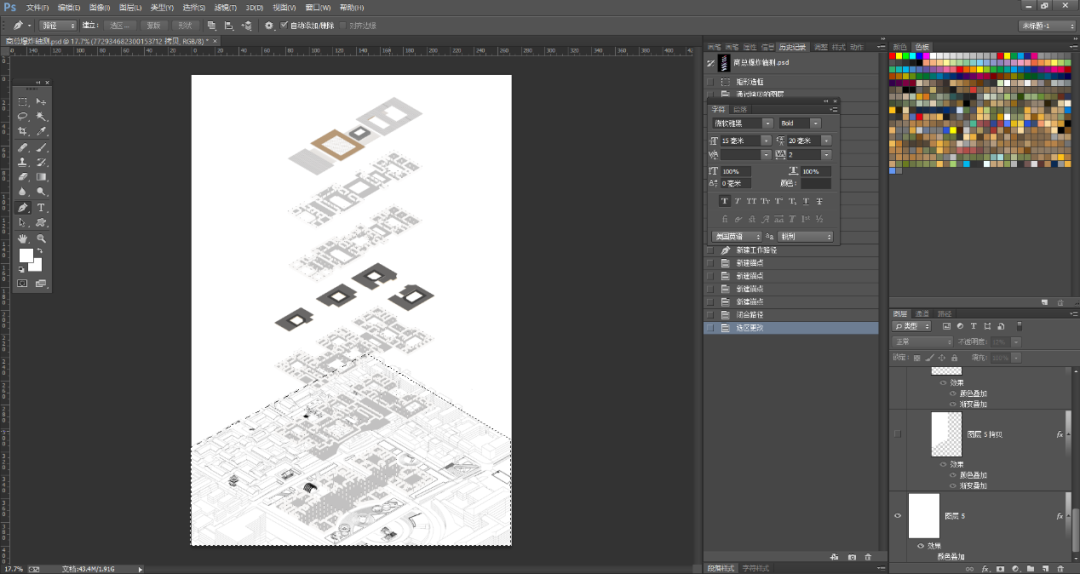The width and height of the screenshot is (1080, 574).
Task: Open the Character panel 颜色 swatch
Action: pyautogui.click(x=816, y=184)
